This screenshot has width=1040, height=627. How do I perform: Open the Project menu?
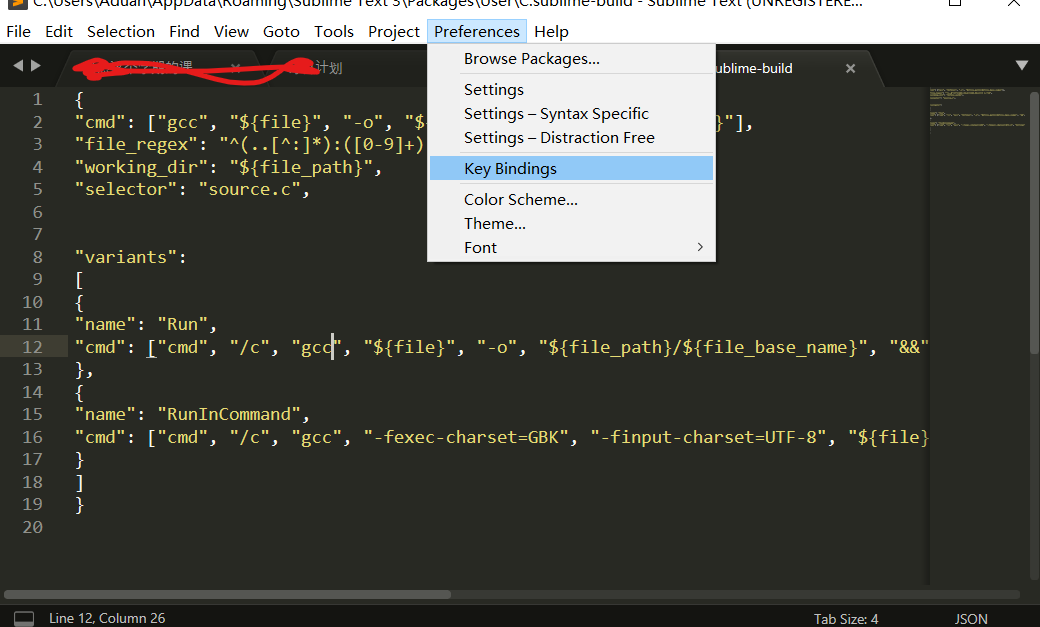click(x=394, y=31)
